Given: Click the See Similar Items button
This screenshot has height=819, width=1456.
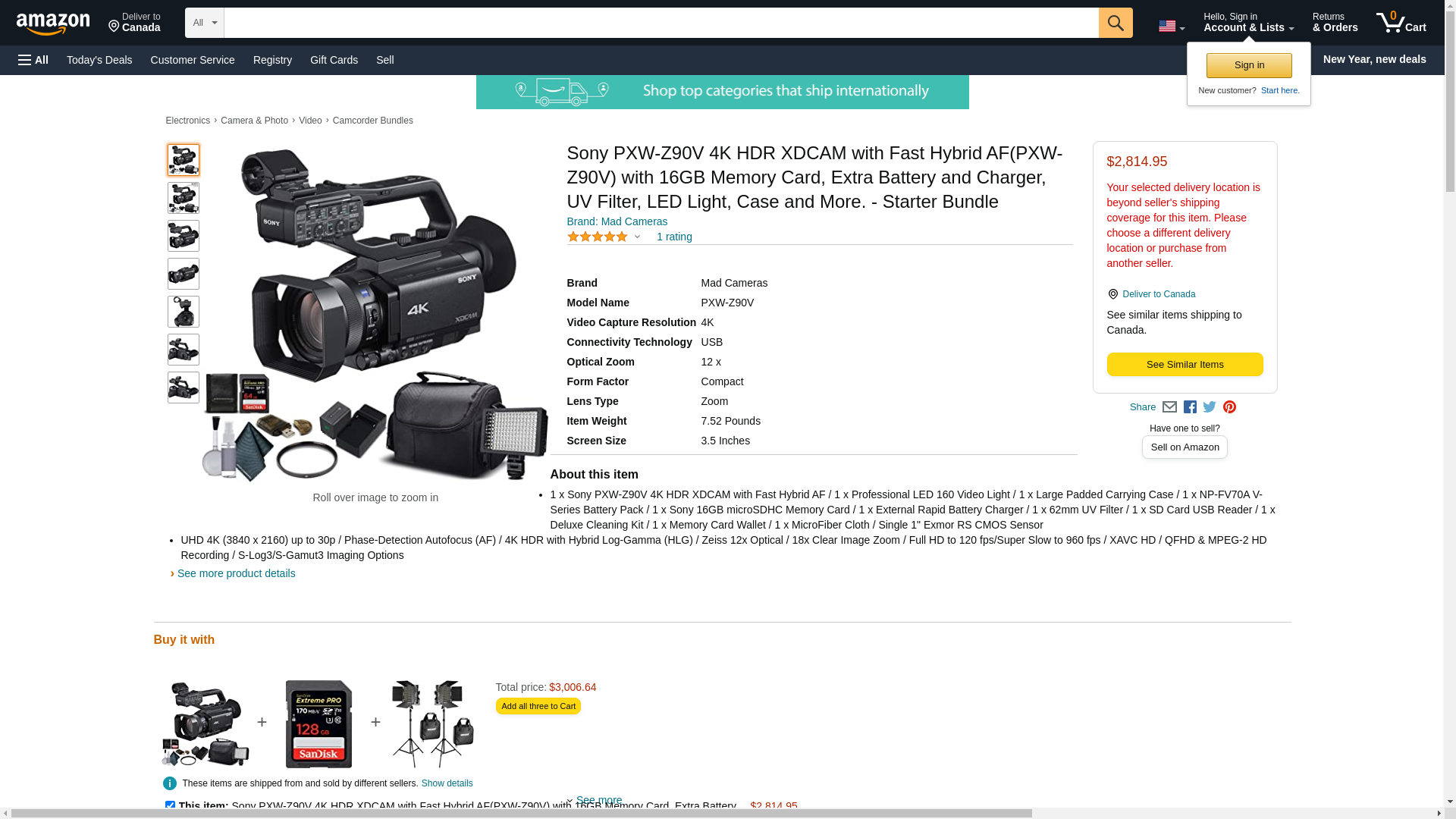Looking at the screenshot, I should [x=1185, y=365].
